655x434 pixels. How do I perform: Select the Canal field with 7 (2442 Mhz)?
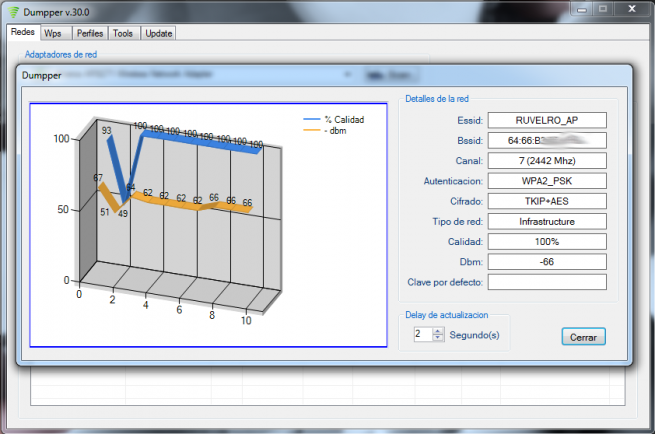pos(547,160)
